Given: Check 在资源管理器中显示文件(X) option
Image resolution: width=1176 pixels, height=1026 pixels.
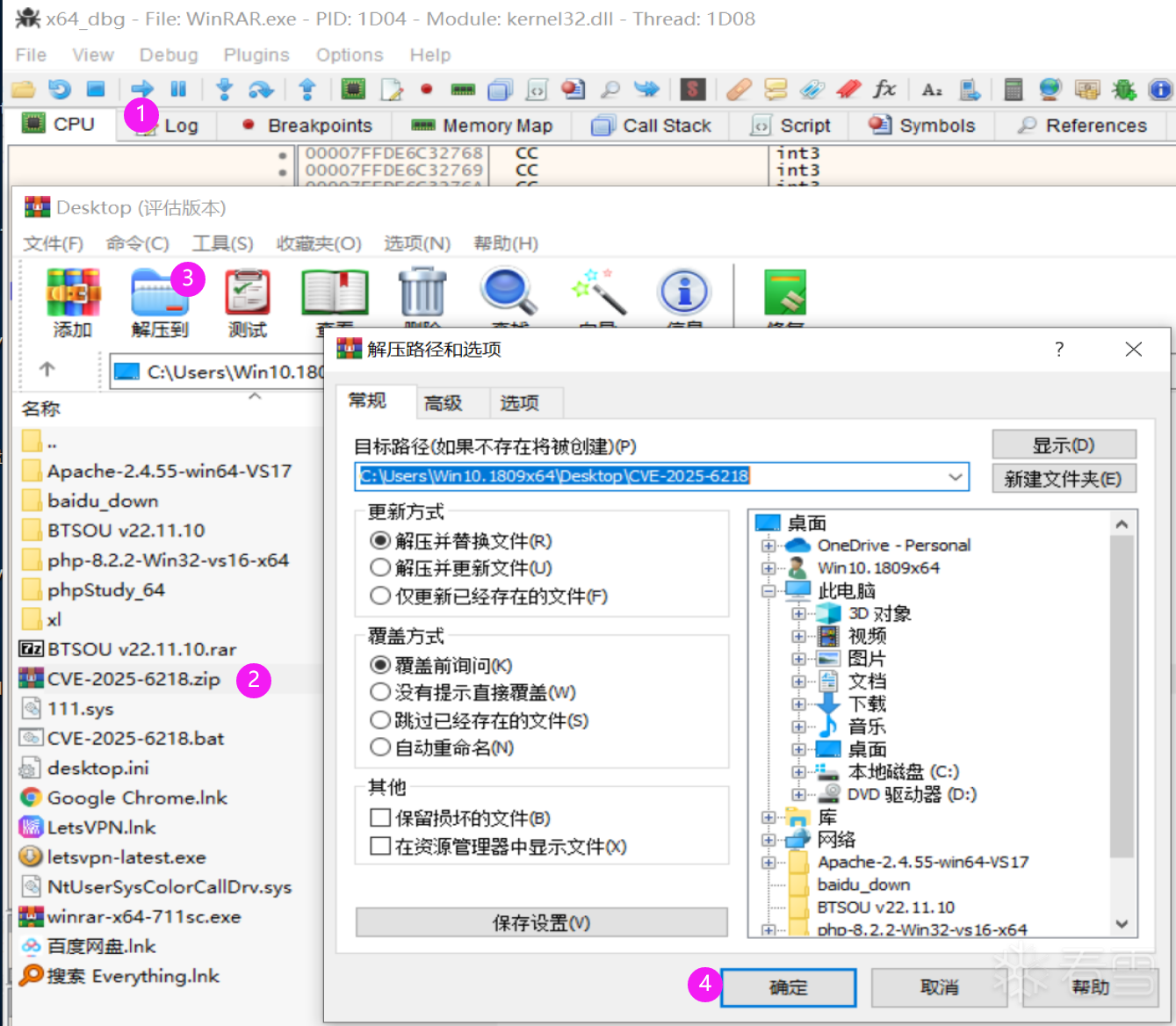Looking at the screenshot, I should pos(379,846).
